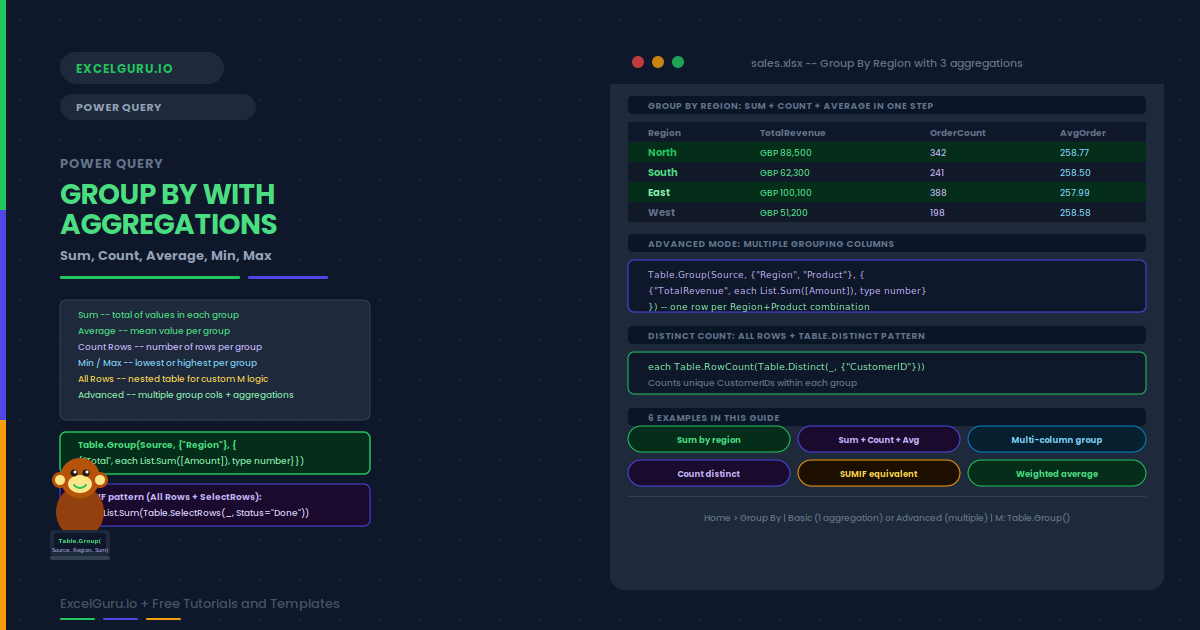The height and width of the screenshot is (630, 1200).
Task: Click the 'All Rows -- nested table' line
Action: [x=173, y=379]
